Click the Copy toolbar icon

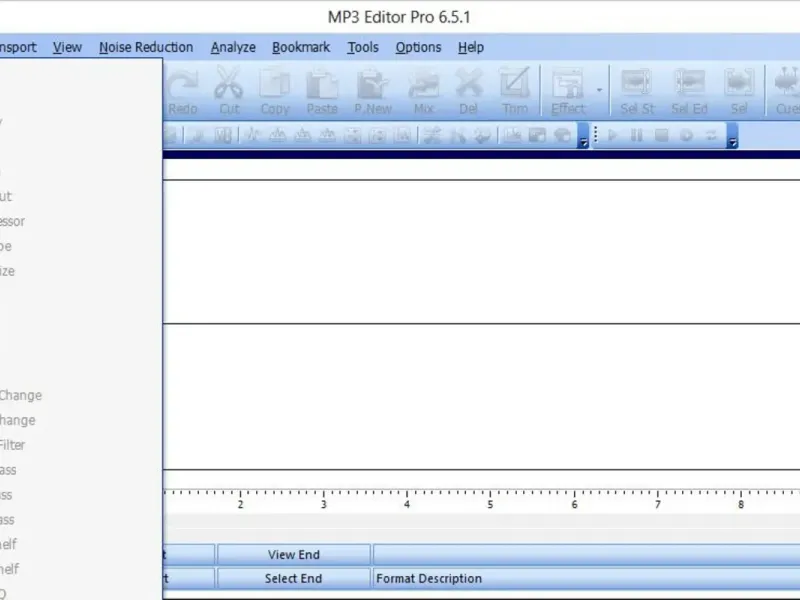pyautogui.click(x=275, y=91)
